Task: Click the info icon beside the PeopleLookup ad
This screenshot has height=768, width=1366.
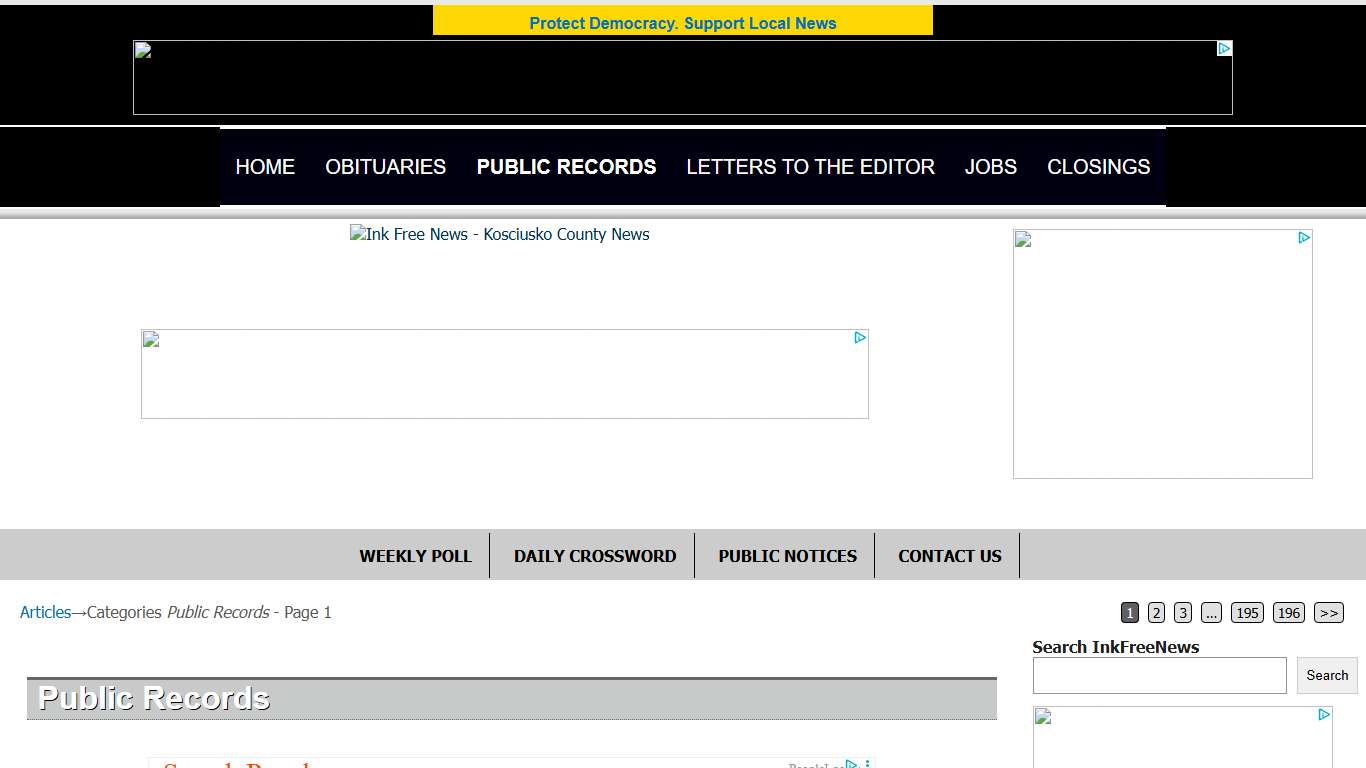Action: click(x=866, y=763)
